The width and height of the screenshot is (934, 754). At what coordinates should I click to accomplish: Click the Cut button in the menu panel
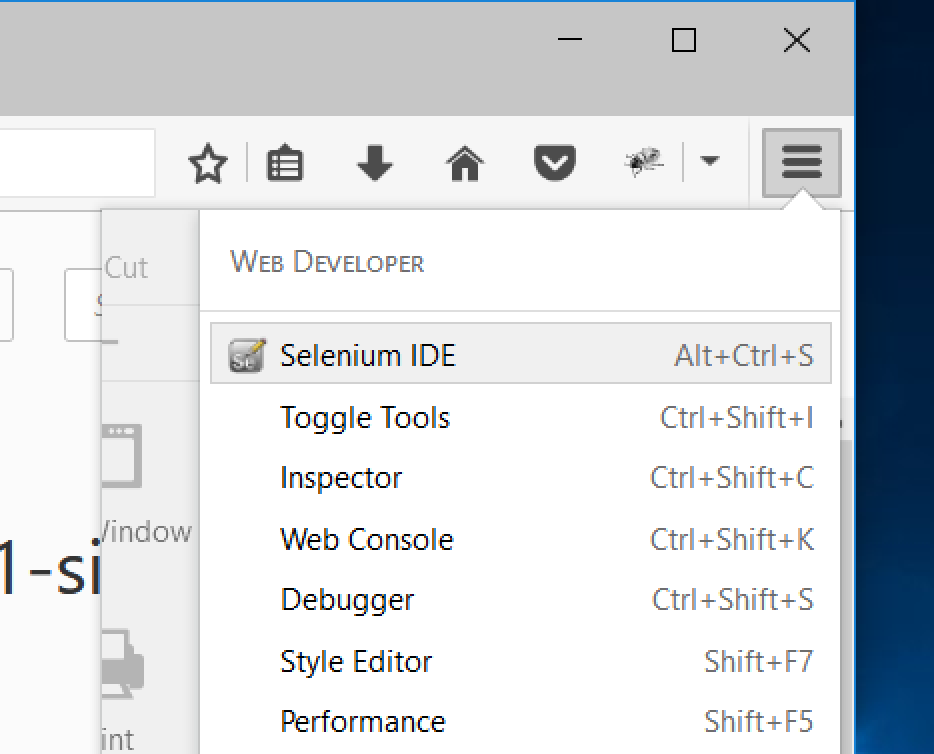pos(126,267)
